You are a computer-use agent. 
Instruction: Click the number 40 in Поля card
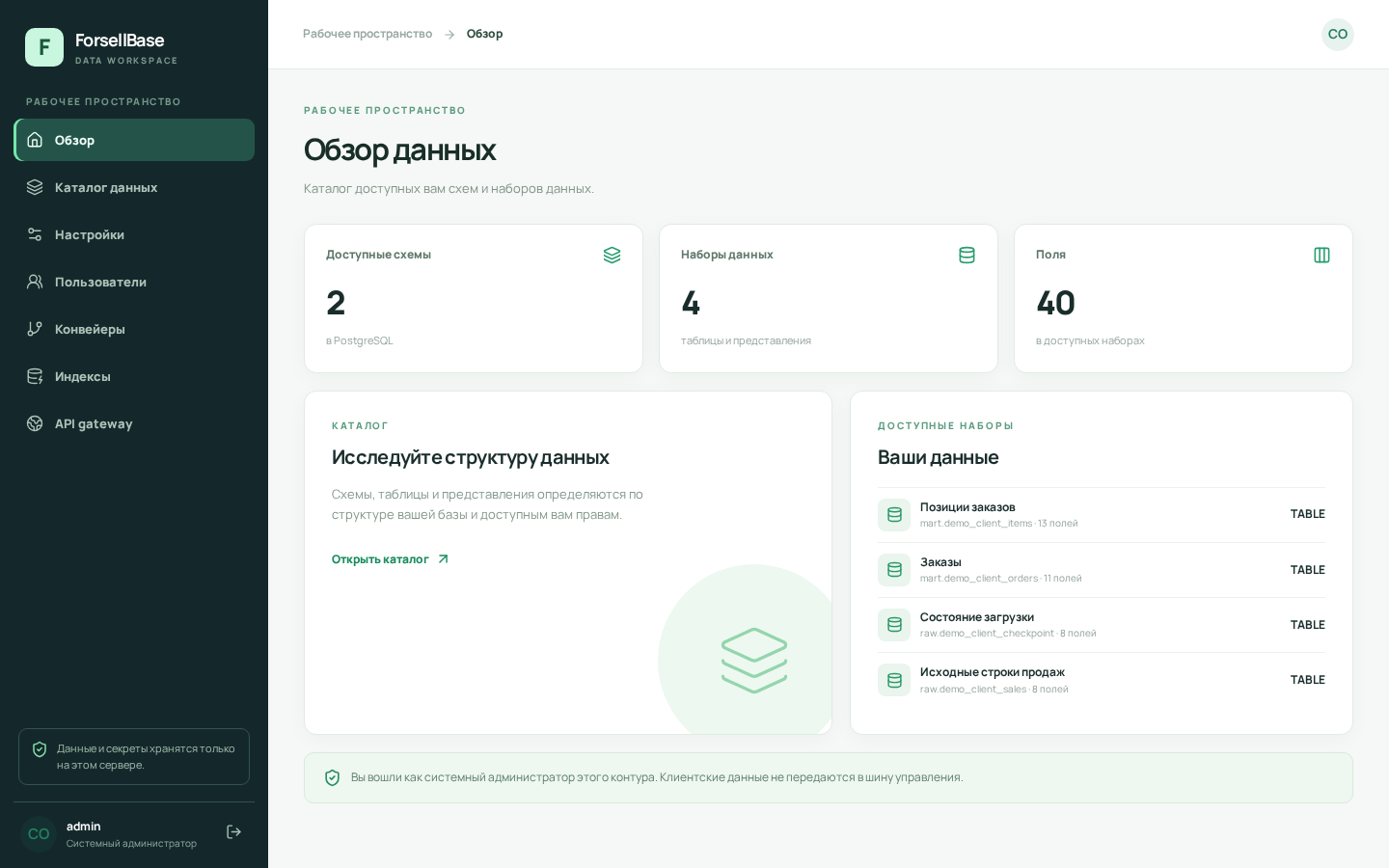[1055, 303]
